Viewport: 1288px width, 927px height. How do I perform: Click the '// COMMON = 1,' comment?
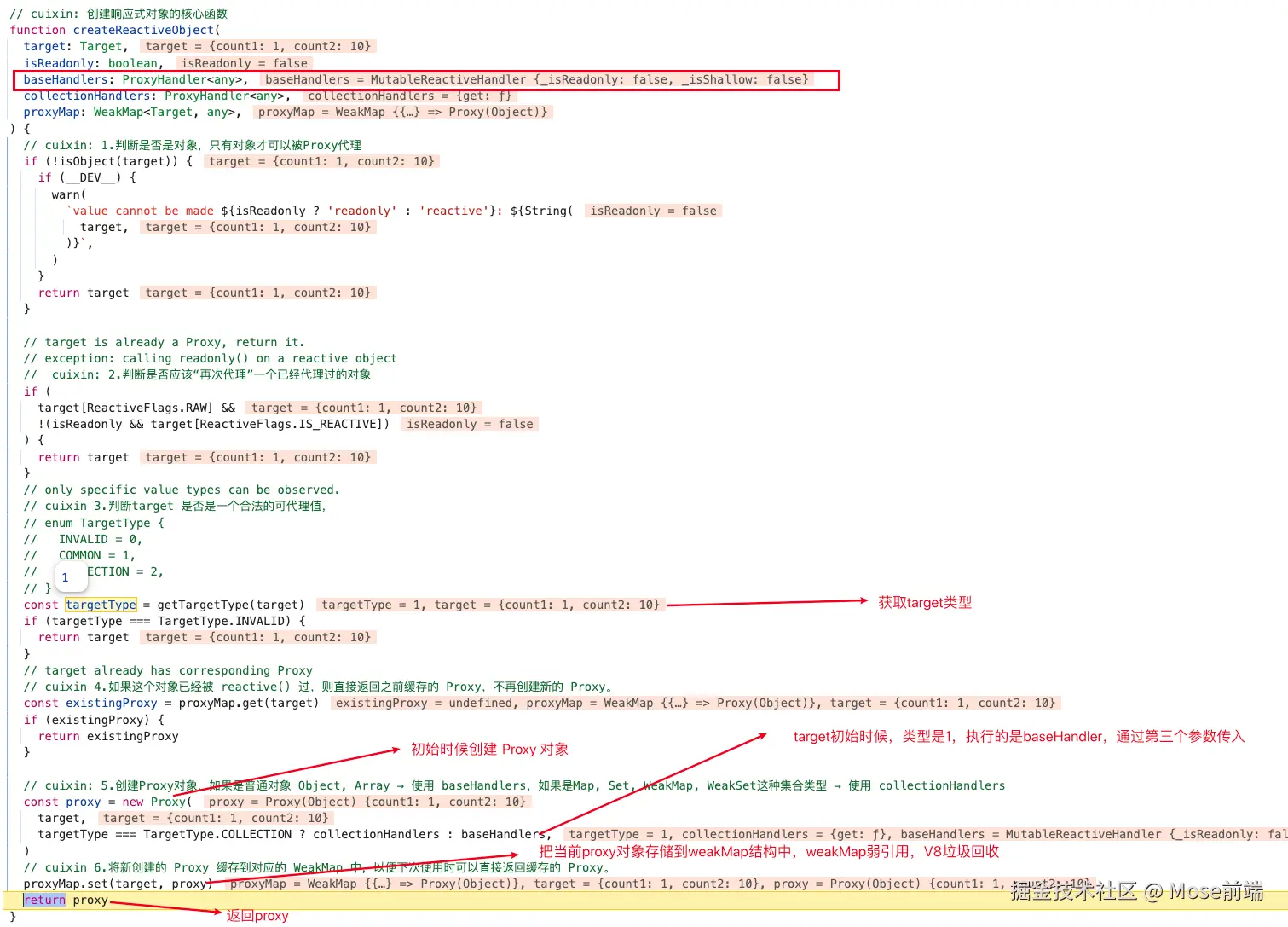pyautogui.click(x=80, y=555)
